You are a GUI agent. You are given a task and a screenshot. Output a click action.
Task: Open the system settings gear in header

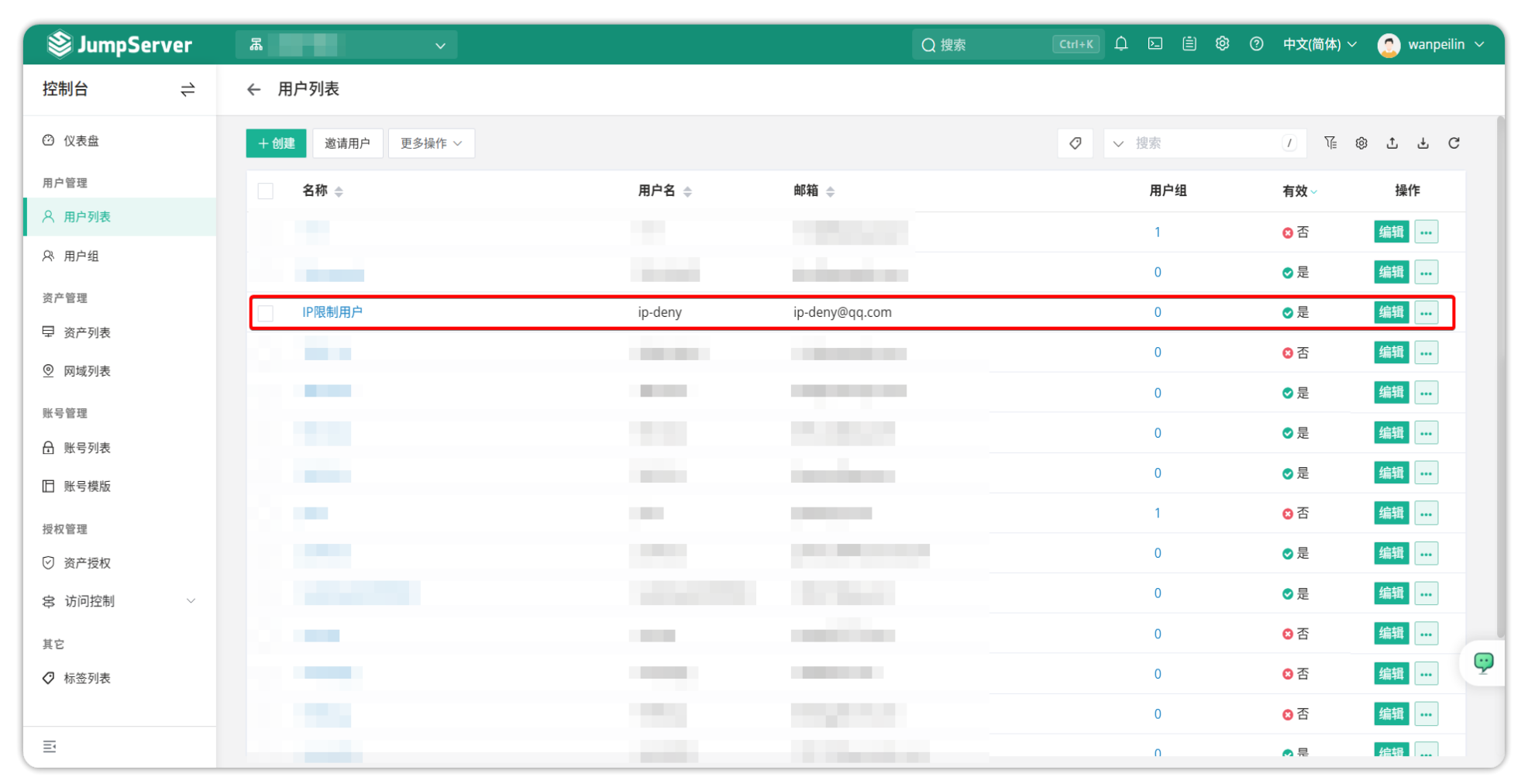[1222, 44]
